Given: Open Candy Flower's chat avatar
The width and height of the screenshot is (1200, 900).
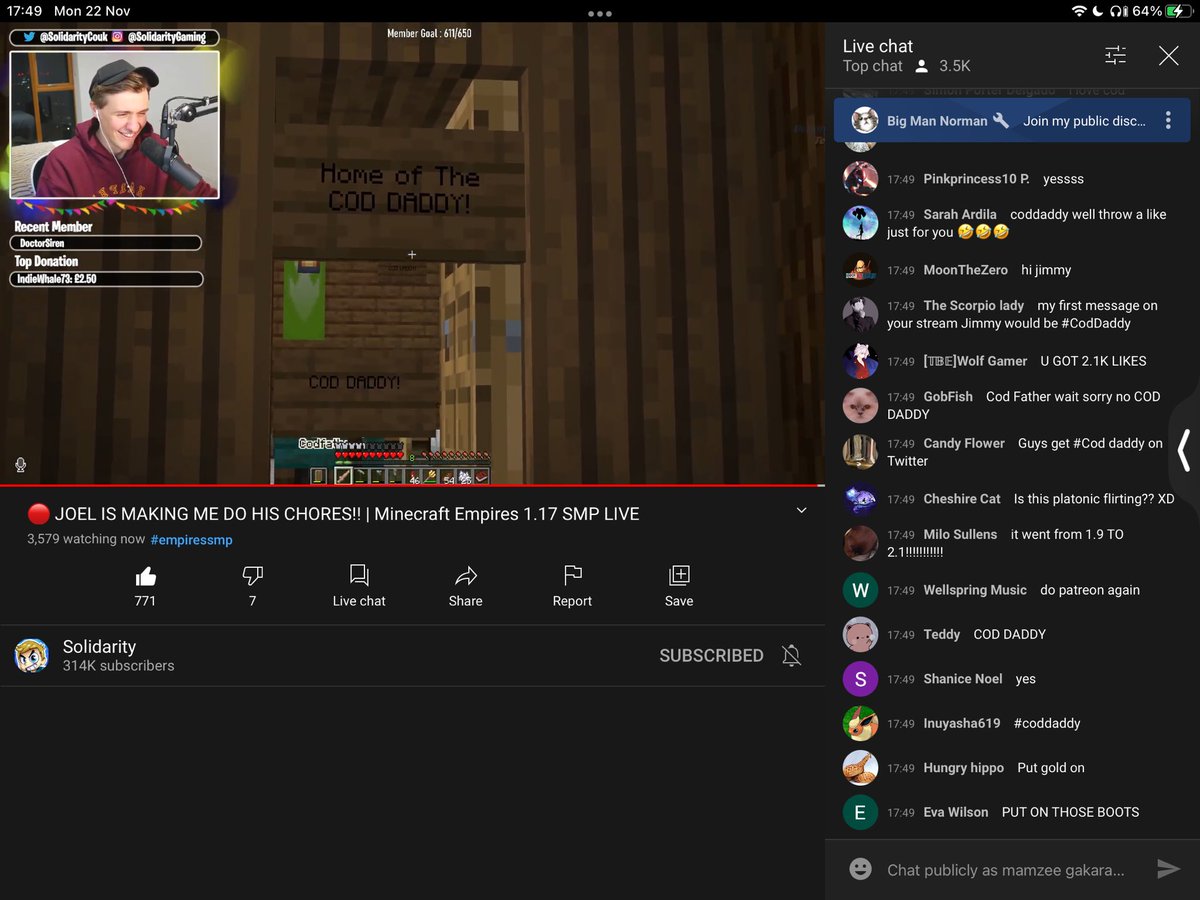Looking at the screenshot, I should pos(860,452).
